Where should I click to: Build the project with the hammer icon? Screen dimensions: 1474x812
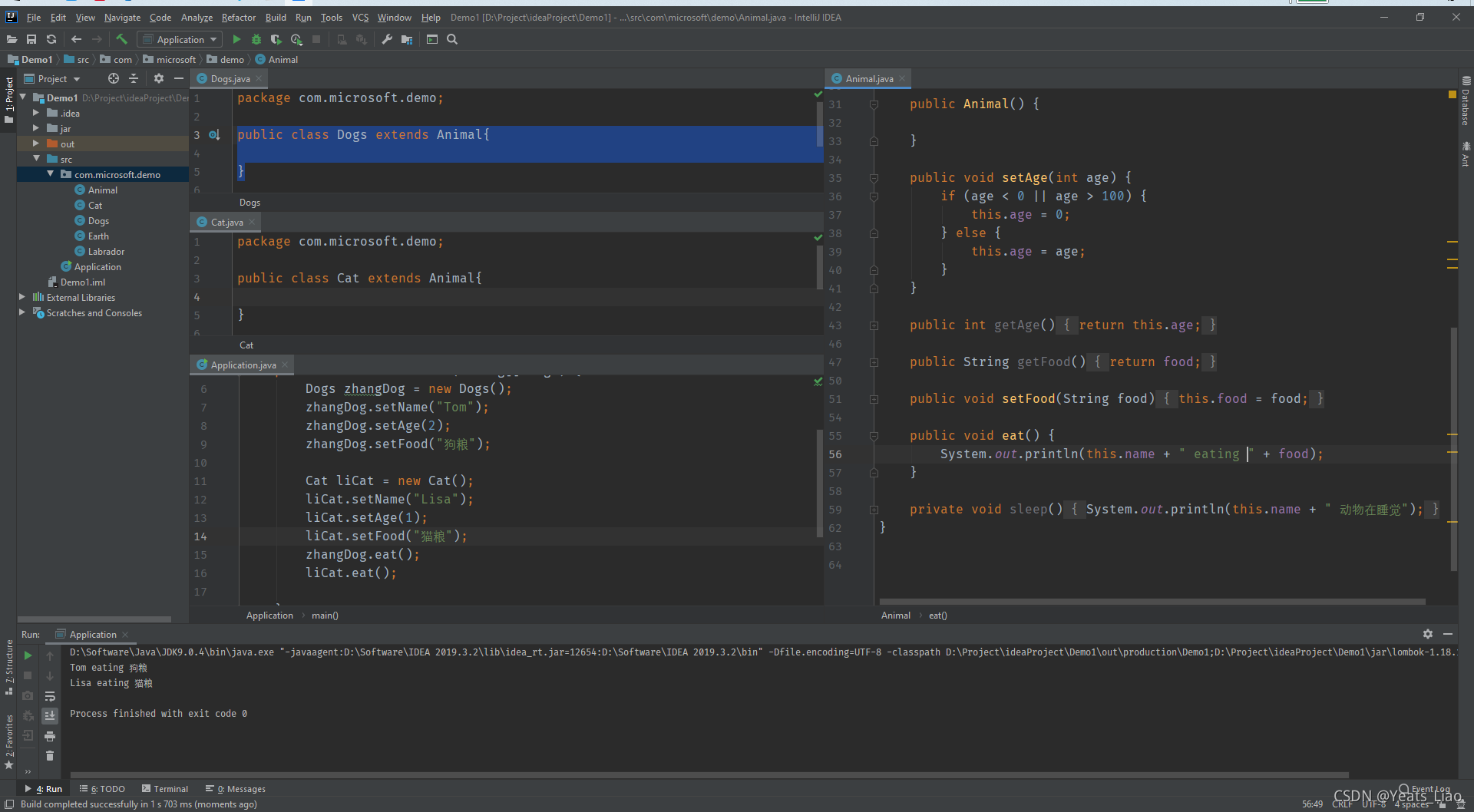point(121,39)
